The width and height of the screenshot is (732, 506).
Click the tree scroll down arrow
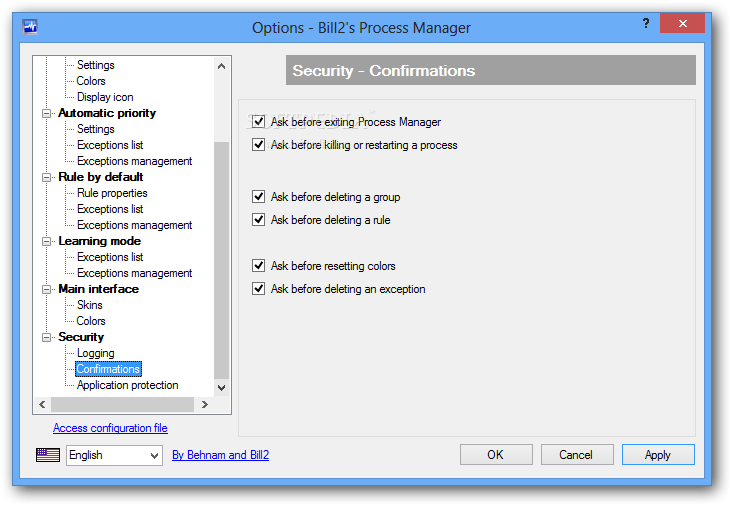tap(221, 387)
